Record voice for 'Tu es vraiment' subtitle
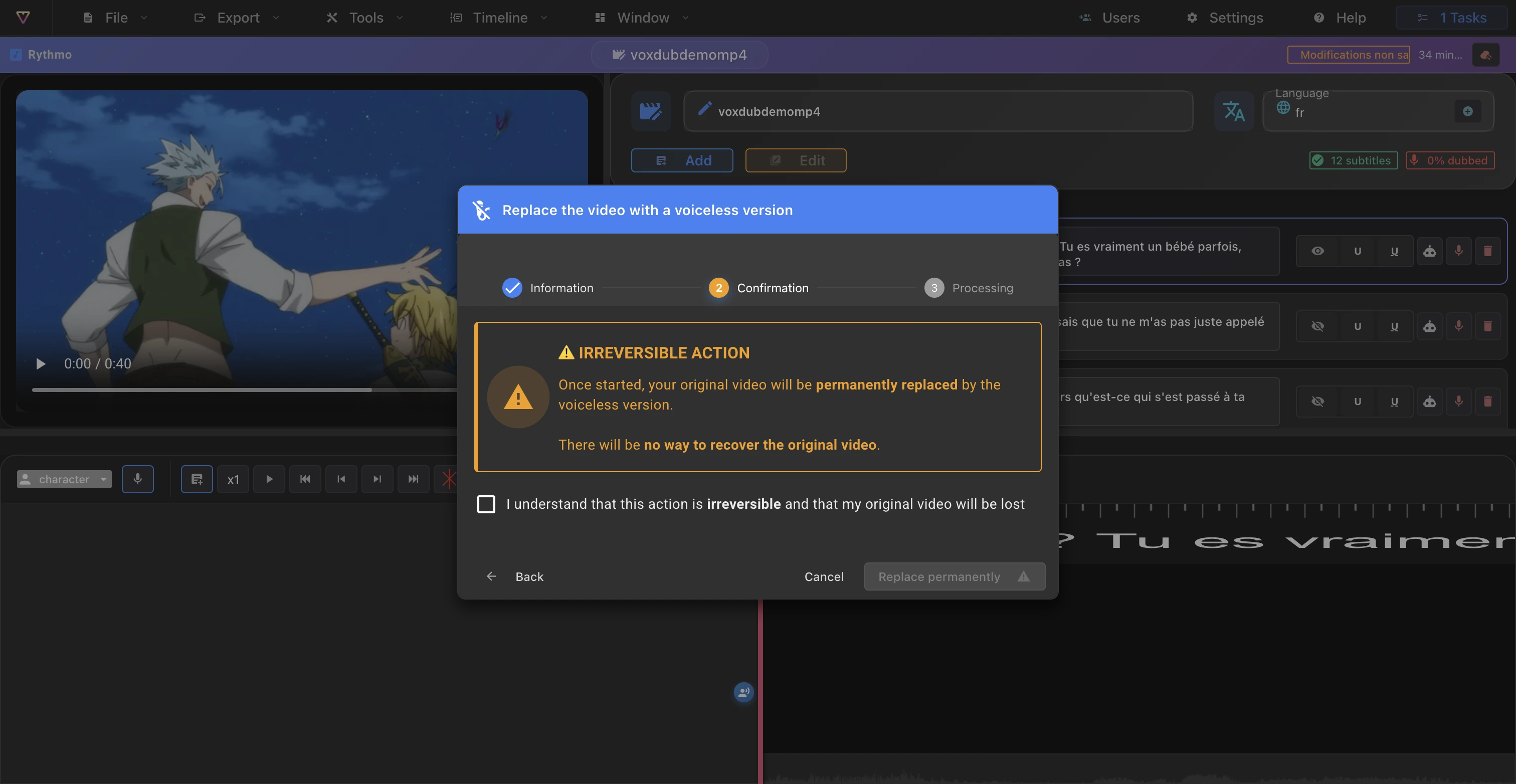Viewport: 1516px width, 784px height. (1458, 251)
